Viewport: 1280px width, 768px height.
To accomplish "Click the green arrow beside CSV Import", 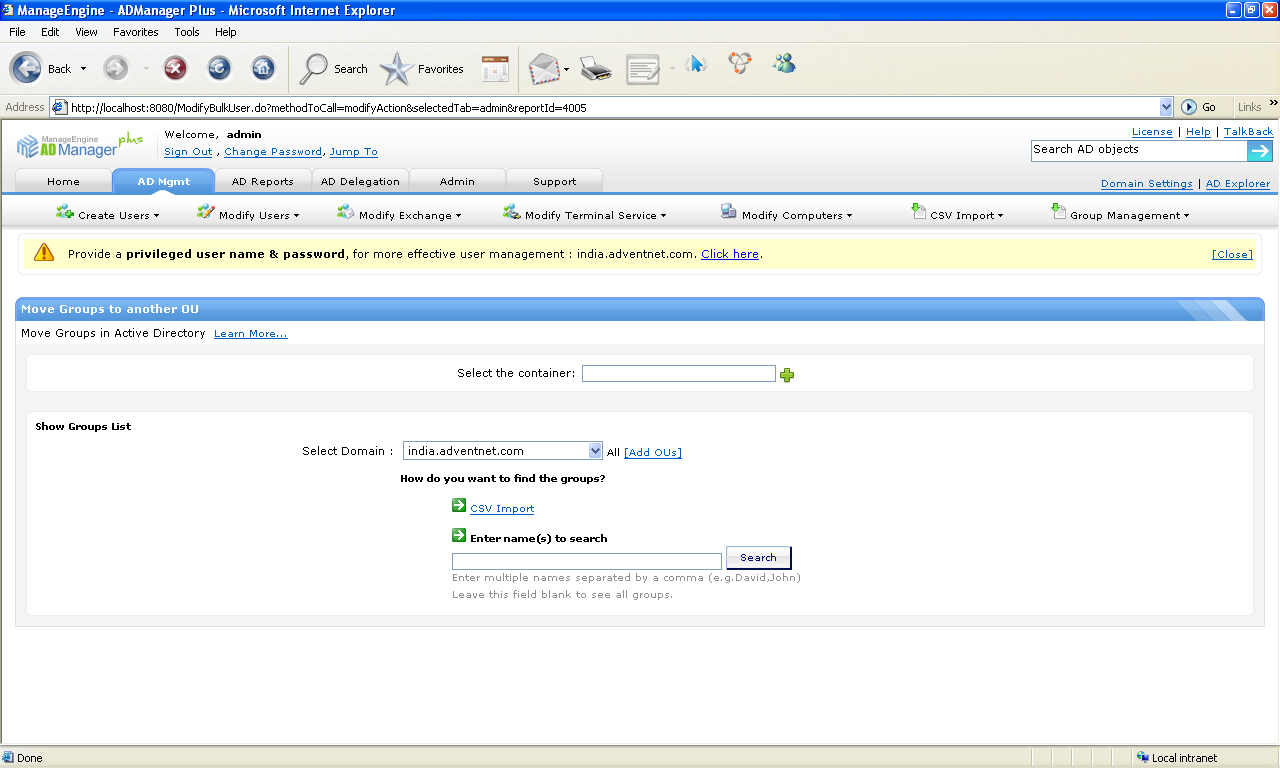I will 459,506.
